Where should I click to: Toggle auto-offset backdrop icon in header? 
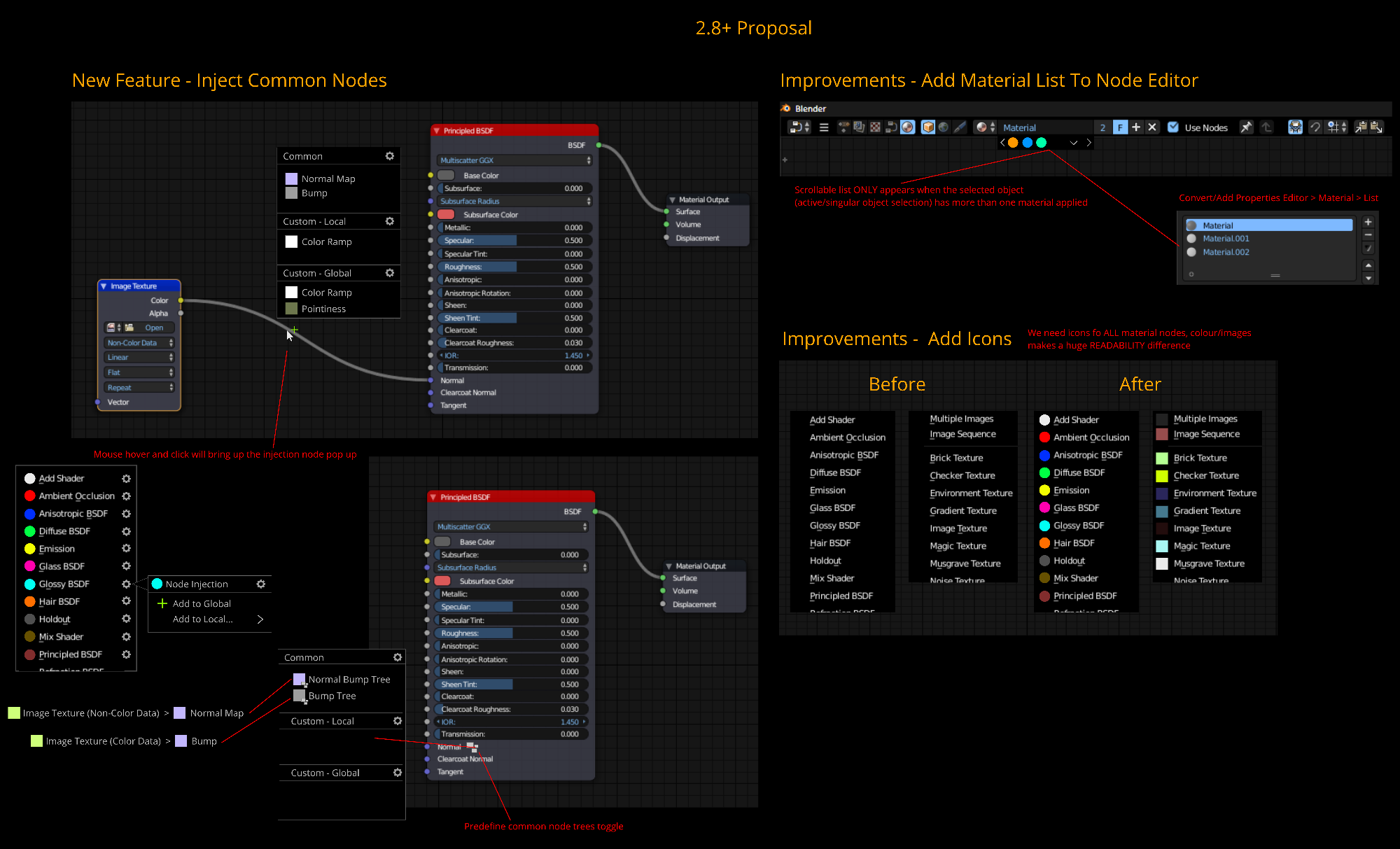coord(1295,127)
